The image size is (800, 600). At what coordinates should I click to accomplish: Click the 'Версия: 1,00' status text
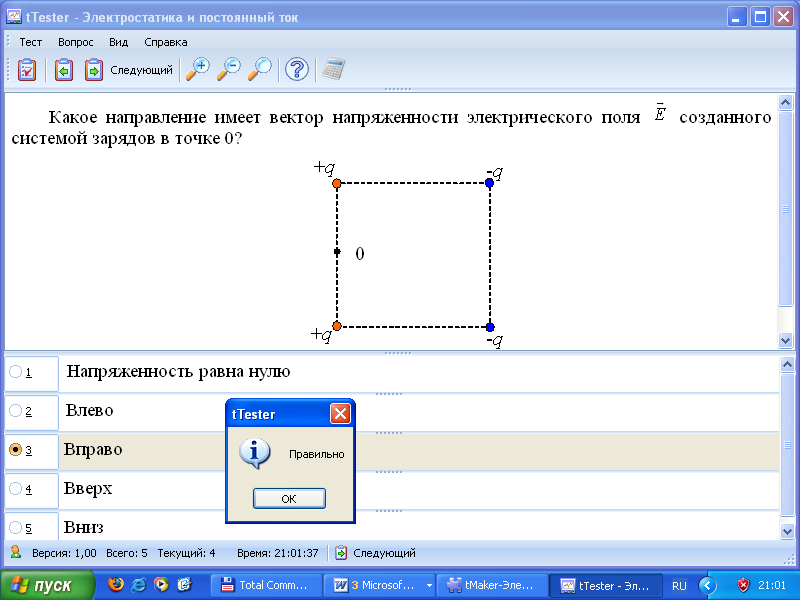[x=64, y=553]
